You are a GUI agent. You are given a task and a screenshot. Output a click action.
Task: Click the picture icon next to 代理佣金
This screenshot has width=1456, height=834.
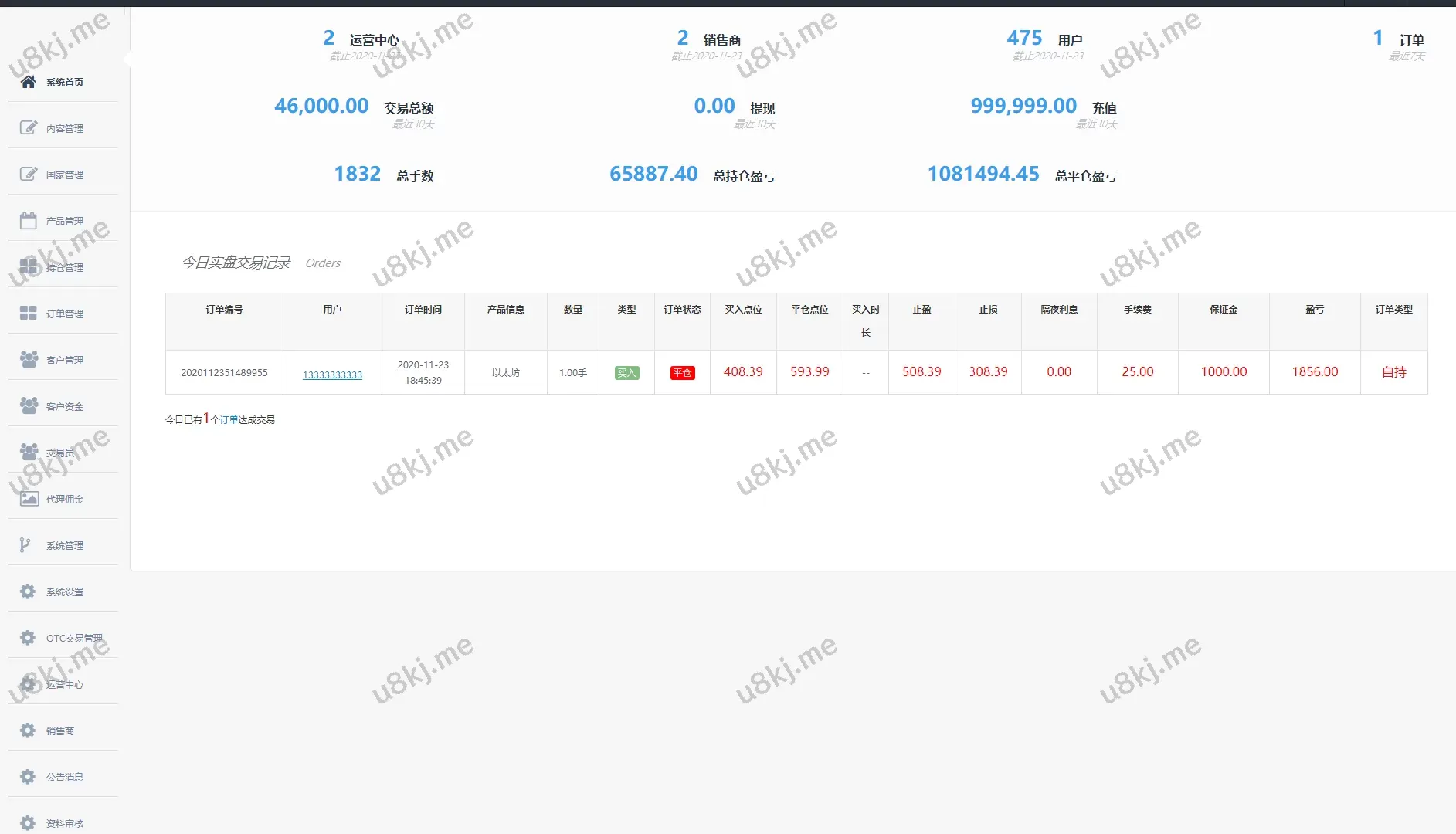pyautogui.click(x=29, y=499)
